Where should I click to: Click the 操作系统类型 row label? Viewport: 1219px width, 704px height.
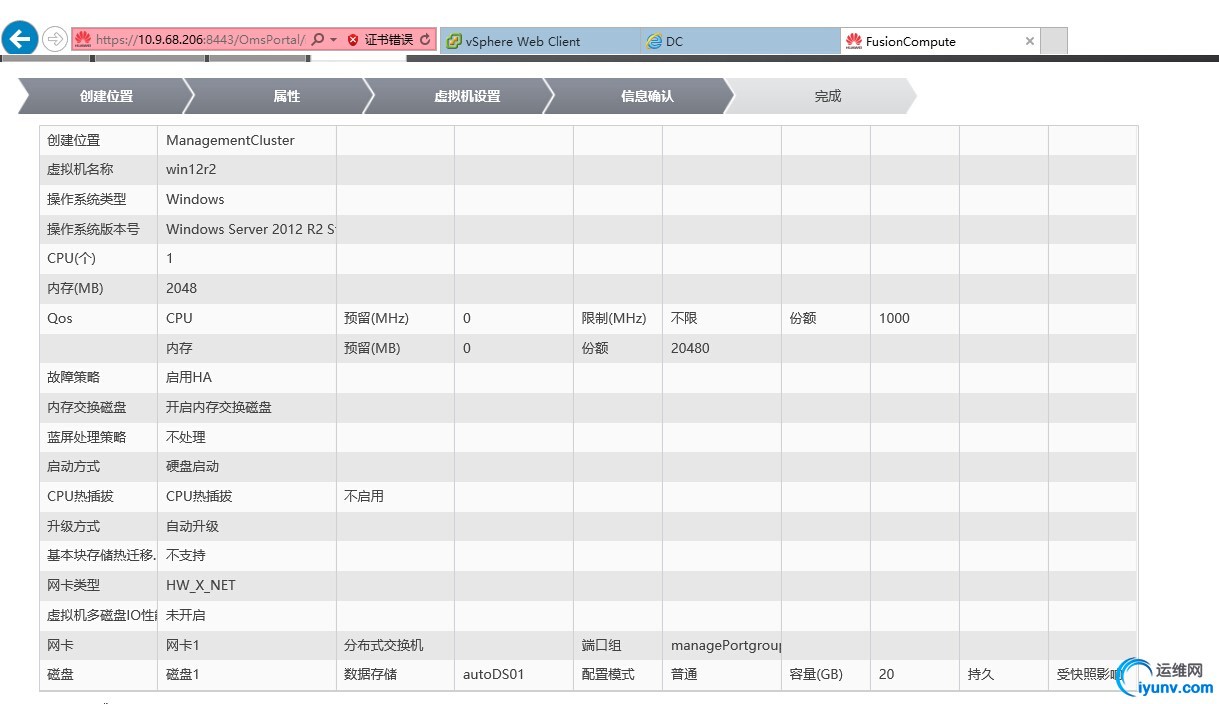pyautogui.click(x=87, y=199)
